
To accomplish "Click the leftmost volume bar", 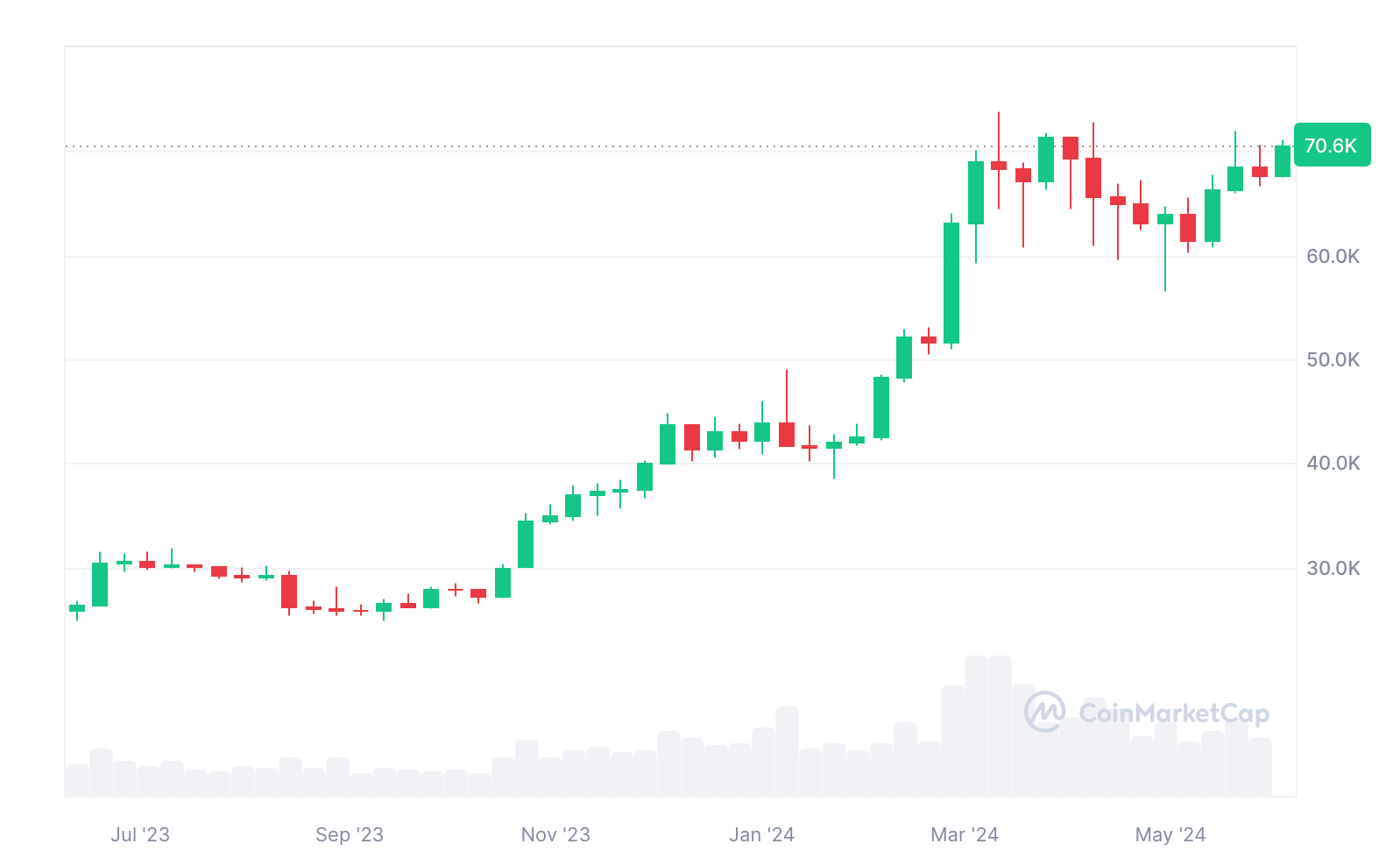I will point(77,780).
